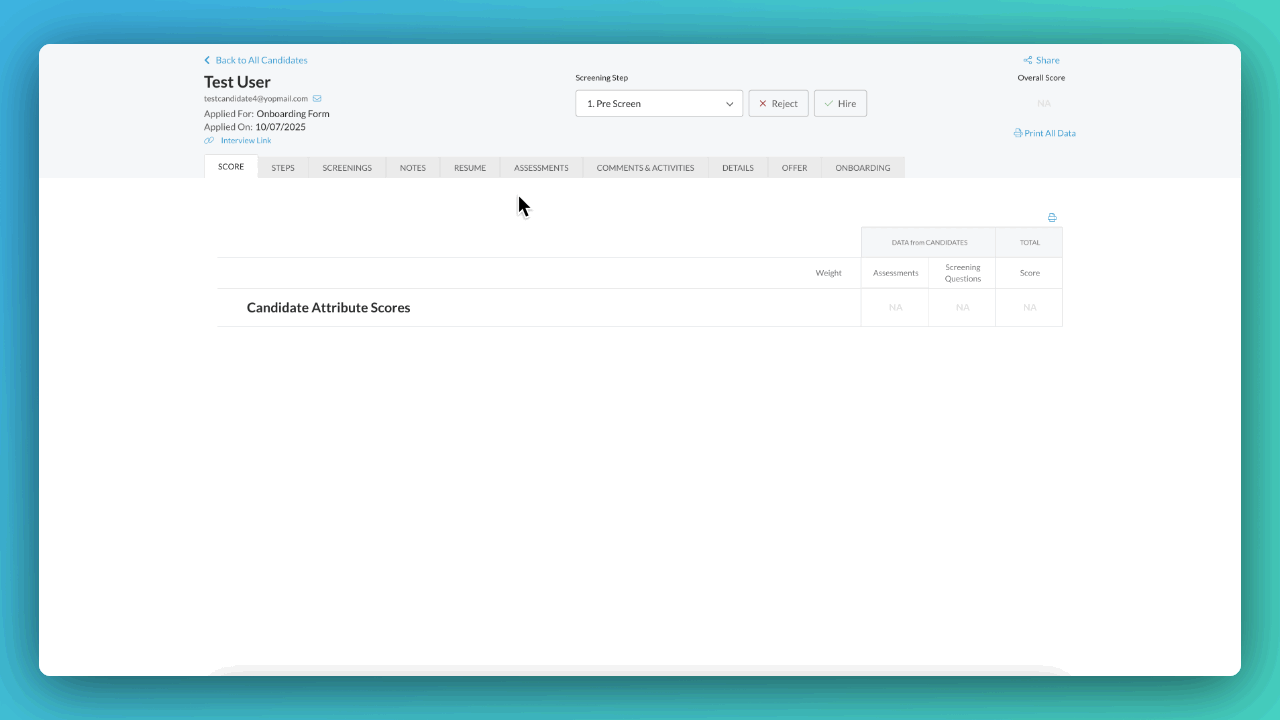Open the Screening Step dropdown showing 1. Pre Screen
This screenshot has height=720, width=1280.
658,103
